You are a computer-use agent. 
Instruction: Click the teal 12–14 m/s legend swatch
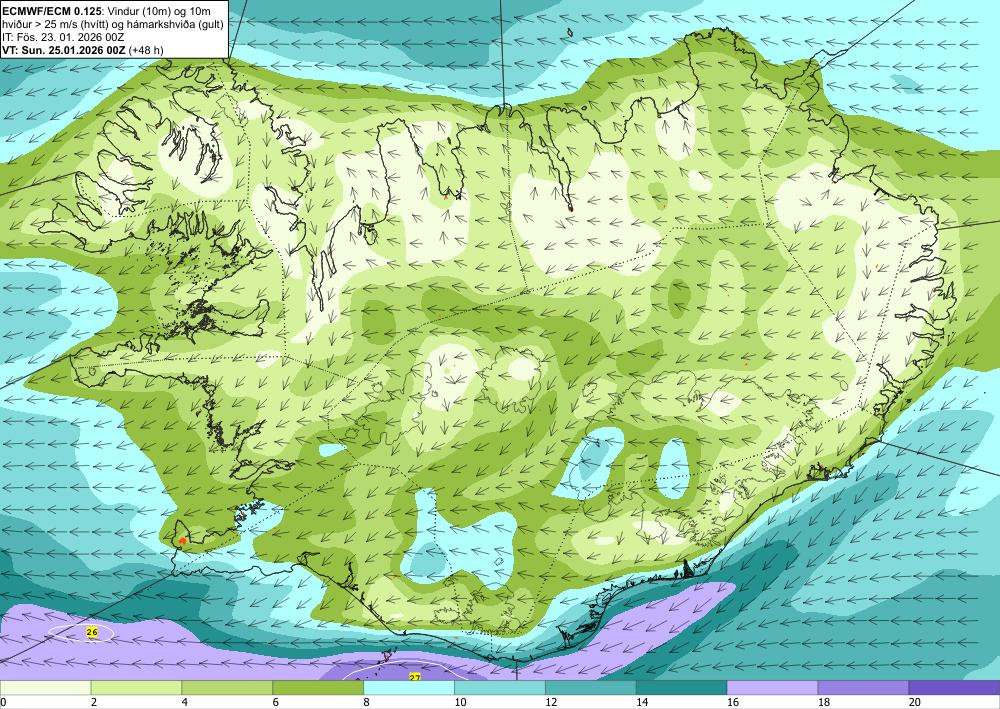pos(591,688)
